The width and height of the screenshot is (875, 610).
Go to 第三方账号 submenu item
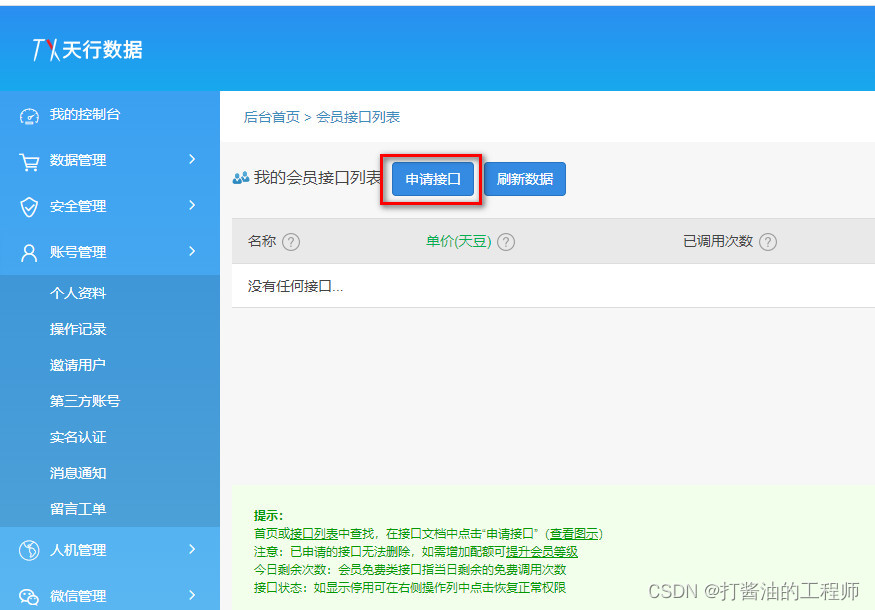[85, 401]
